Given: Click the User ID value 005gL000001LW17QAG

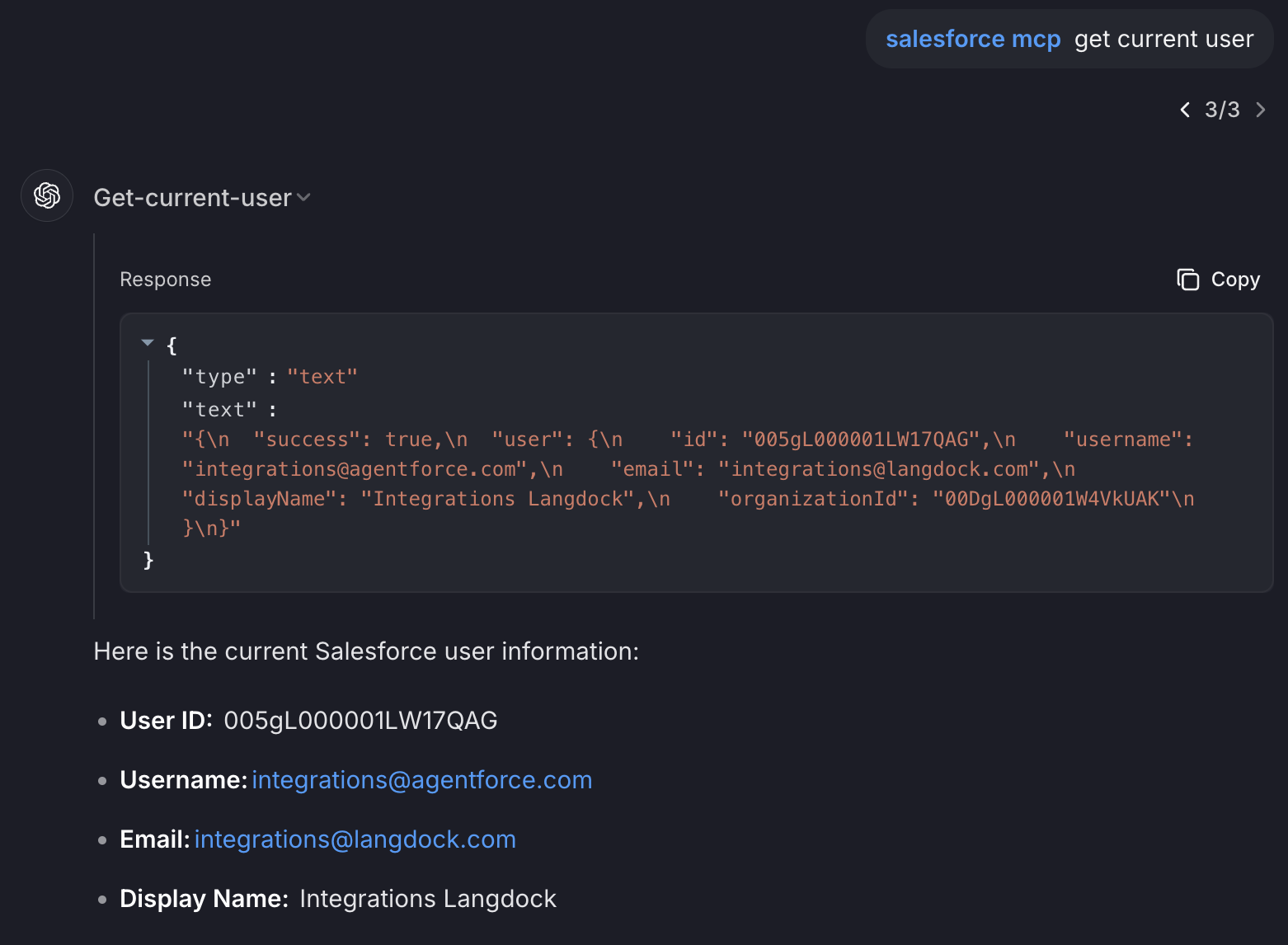Looking at the screenshot, I should tap(360, 721).
